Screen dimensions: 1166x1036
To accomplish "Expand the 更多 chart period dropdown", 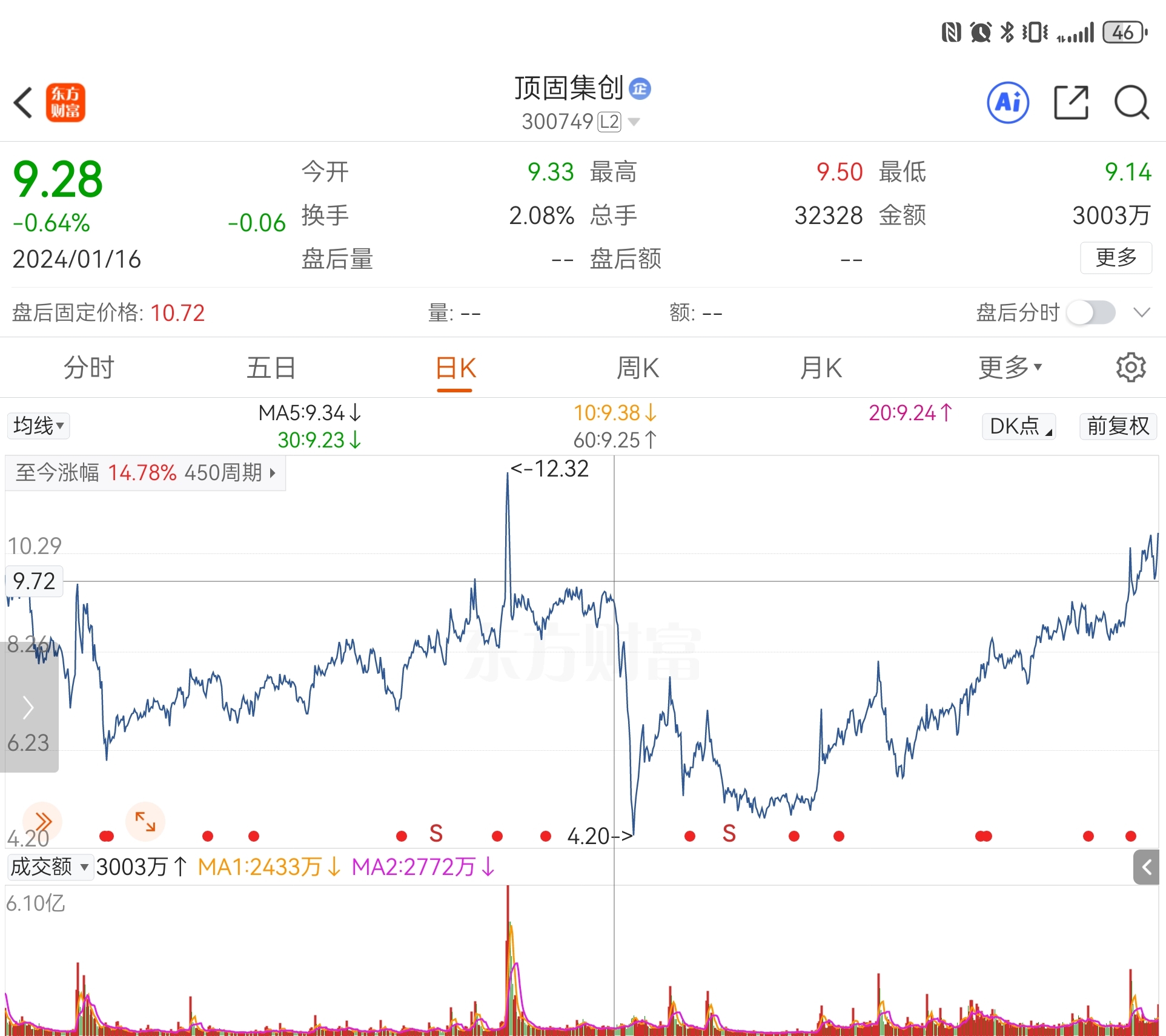I will click(1010, 368).
